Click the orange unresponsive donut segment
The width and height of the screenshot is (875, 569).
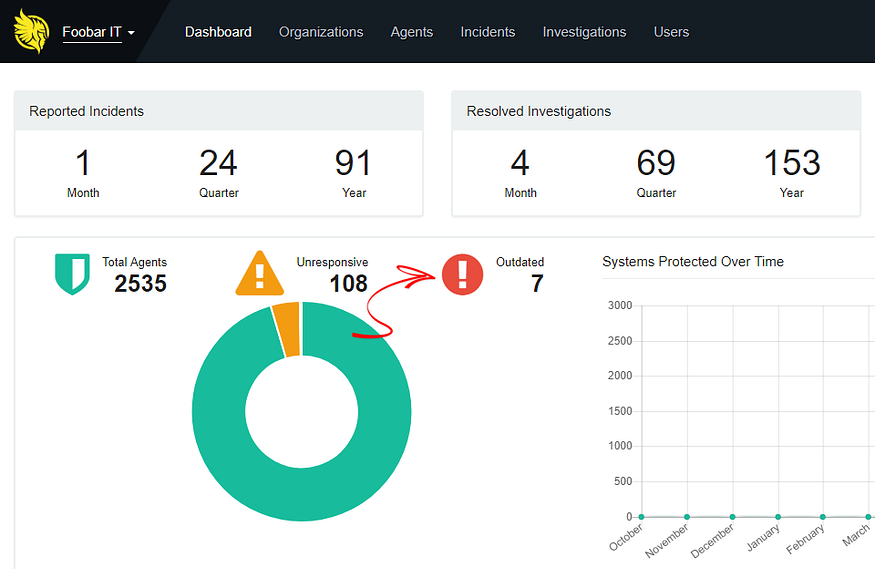point(287,330)
